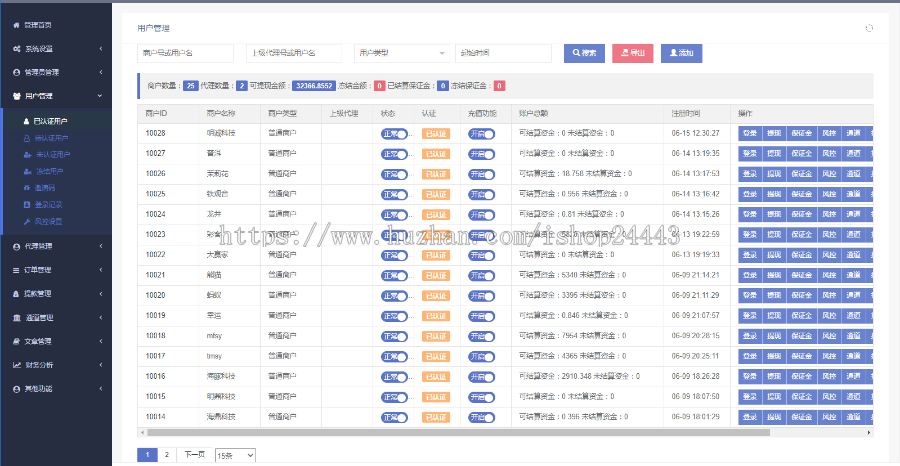The width and height of the screenshot is (900, 466).
Task: Click the 系统设置 gears icon
Action: click(x=16, y=48)
